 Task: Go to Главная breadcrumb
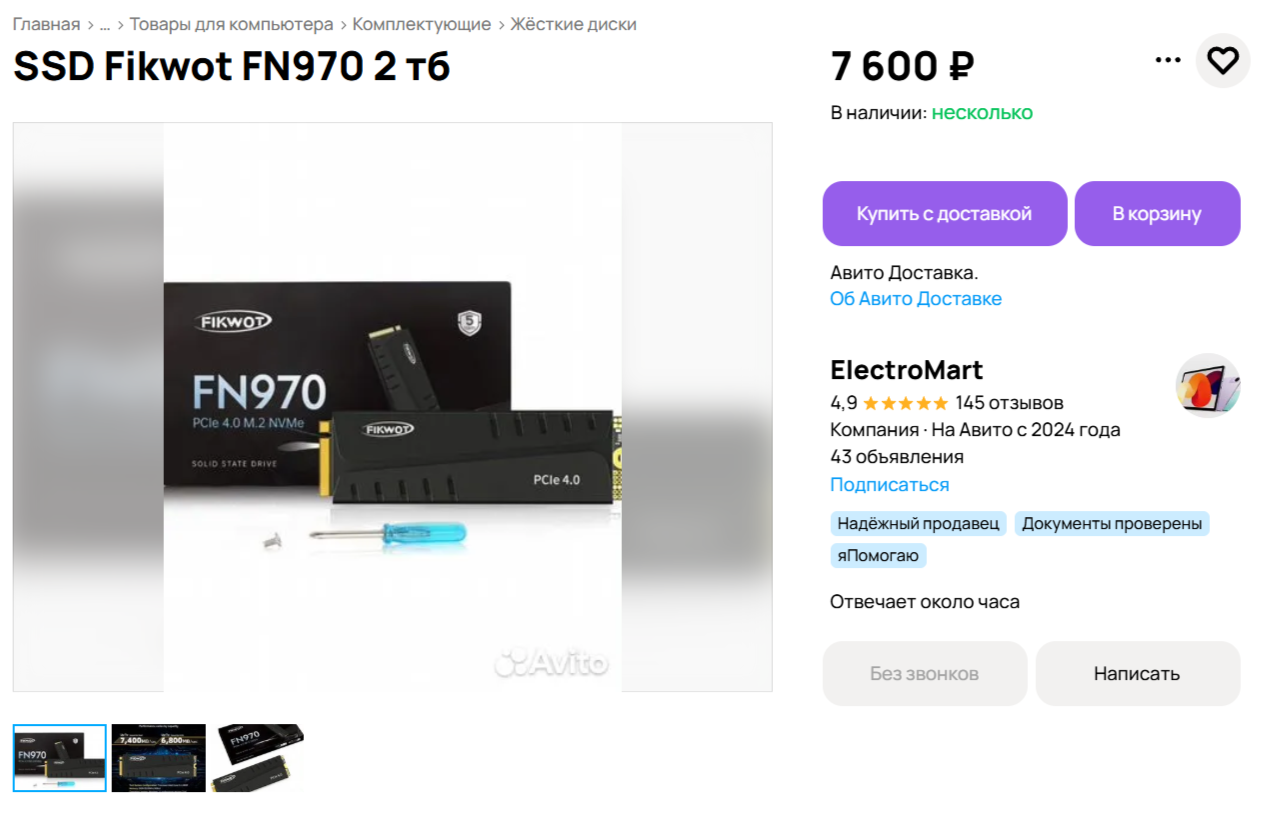point(46,24)
